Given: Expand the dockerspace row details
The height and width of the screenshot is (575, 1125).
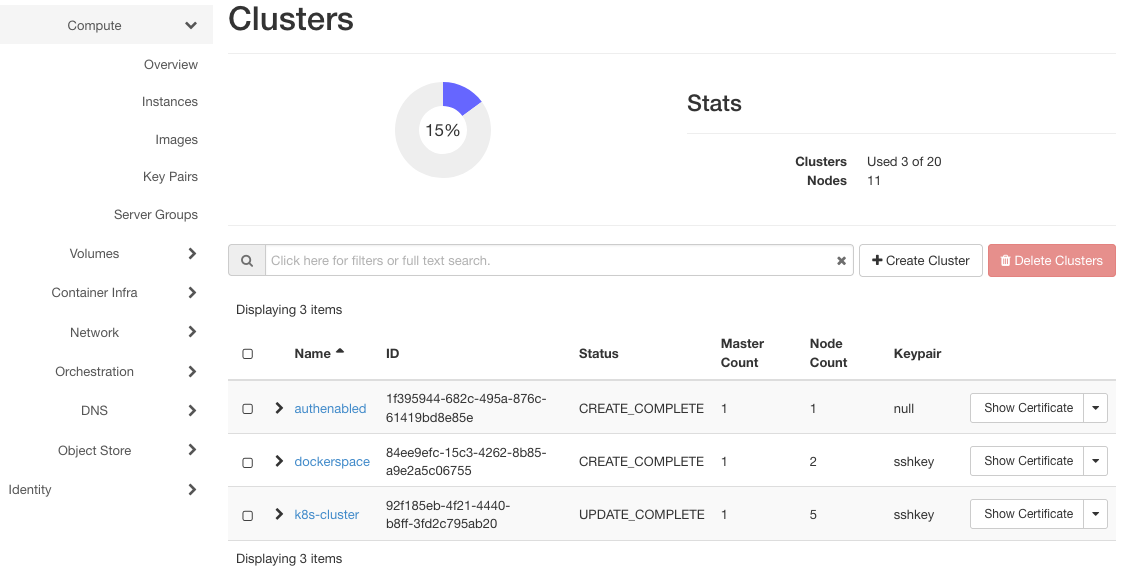Looking at the screenshot, I should [x=279, y=461].
